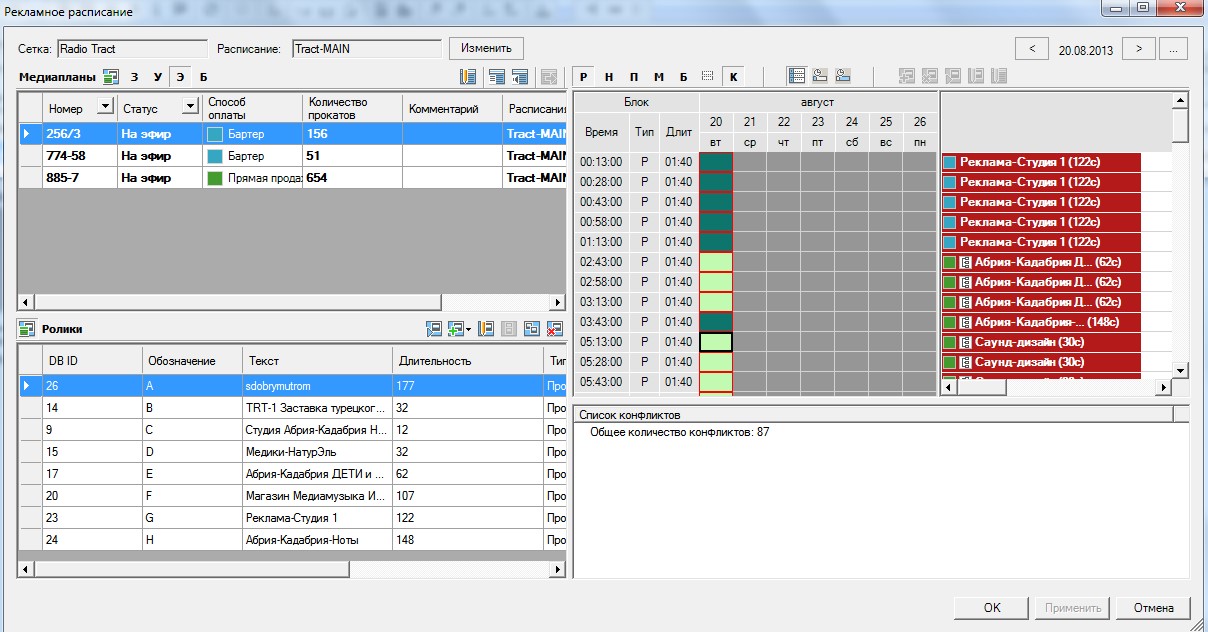Toggle the Б schedule mode button beside М
This screenshot has height=632, width=1208.
(x=684, y=77)
